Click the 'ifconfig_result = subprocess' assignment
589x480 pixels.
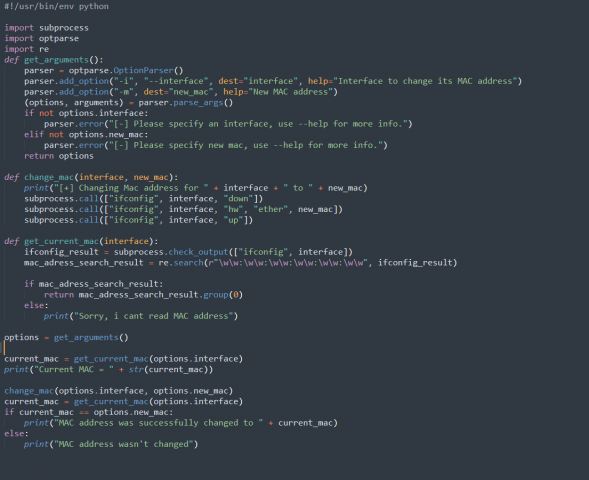(188, 252)
